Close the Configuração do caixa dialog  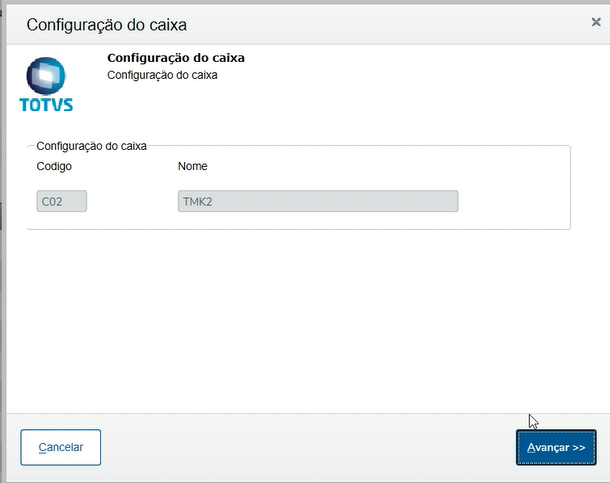[x=596, y=21]
